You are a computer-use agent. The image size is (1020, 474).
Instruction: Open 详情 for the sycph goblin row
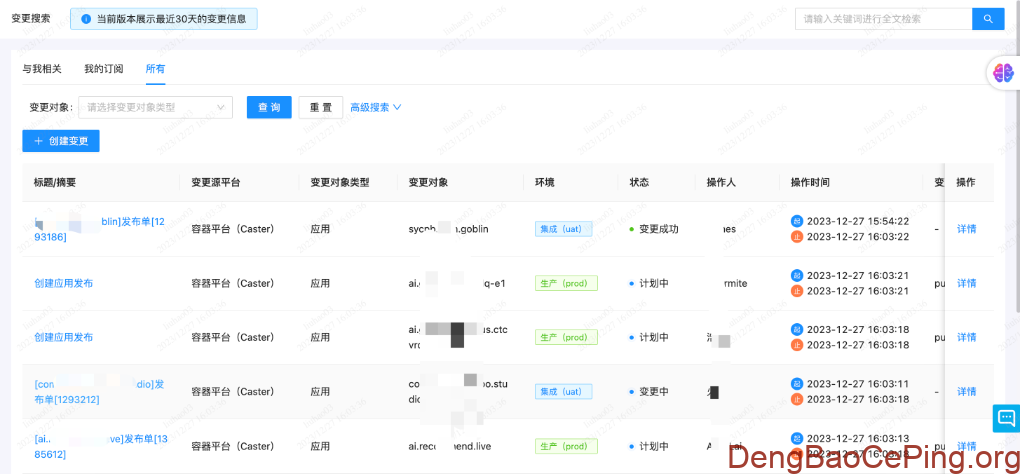tap(967, 229)
